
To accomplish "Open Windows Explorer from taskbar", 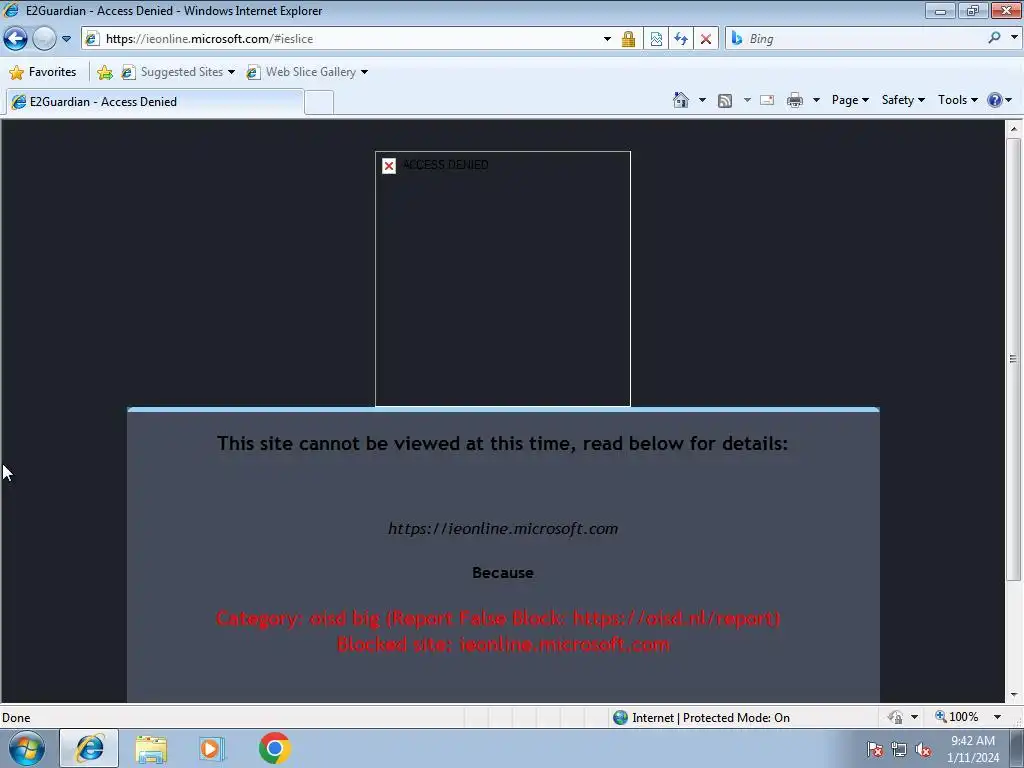I will click(151, 749).
